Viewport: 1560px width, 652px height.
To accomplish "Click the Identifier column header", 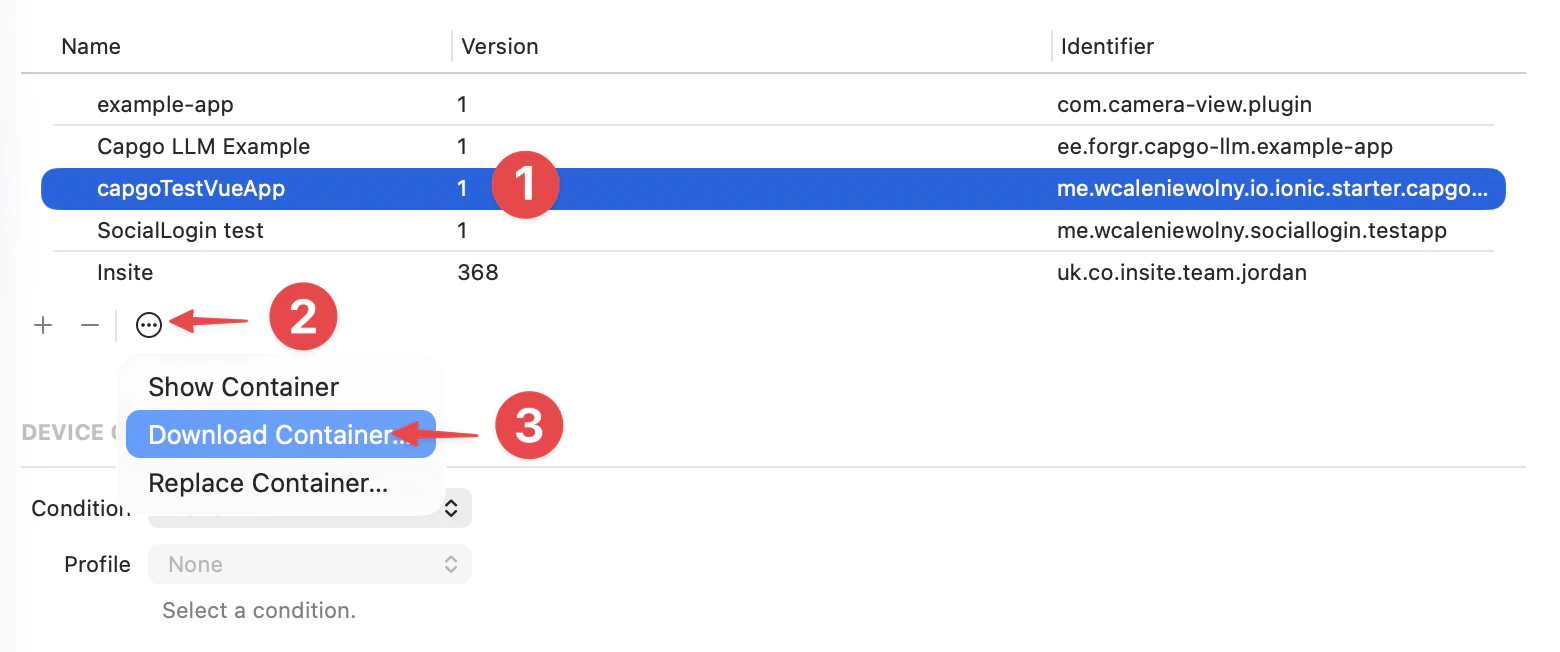I will pyautogui.click(x=1106, y=46).
